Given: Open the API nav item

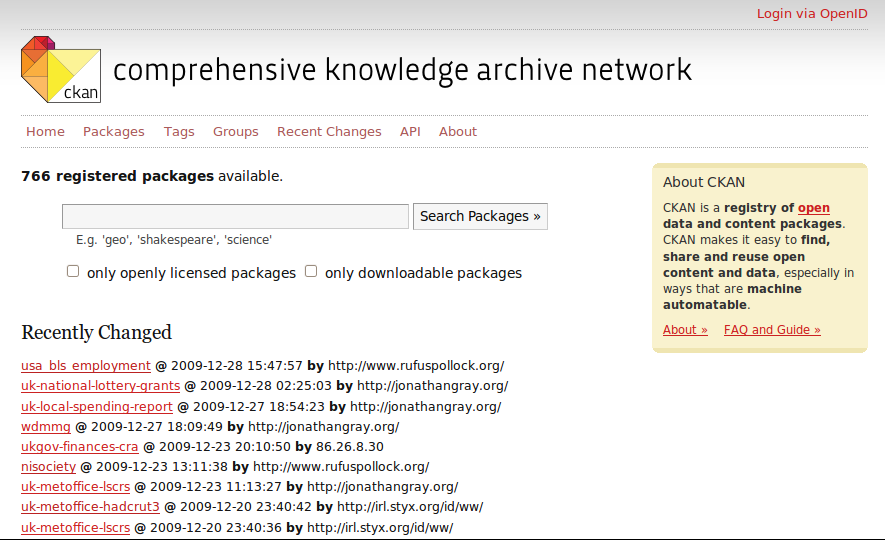Looking at the screenshot, I should pyautogui.click(x=410, y=131).
